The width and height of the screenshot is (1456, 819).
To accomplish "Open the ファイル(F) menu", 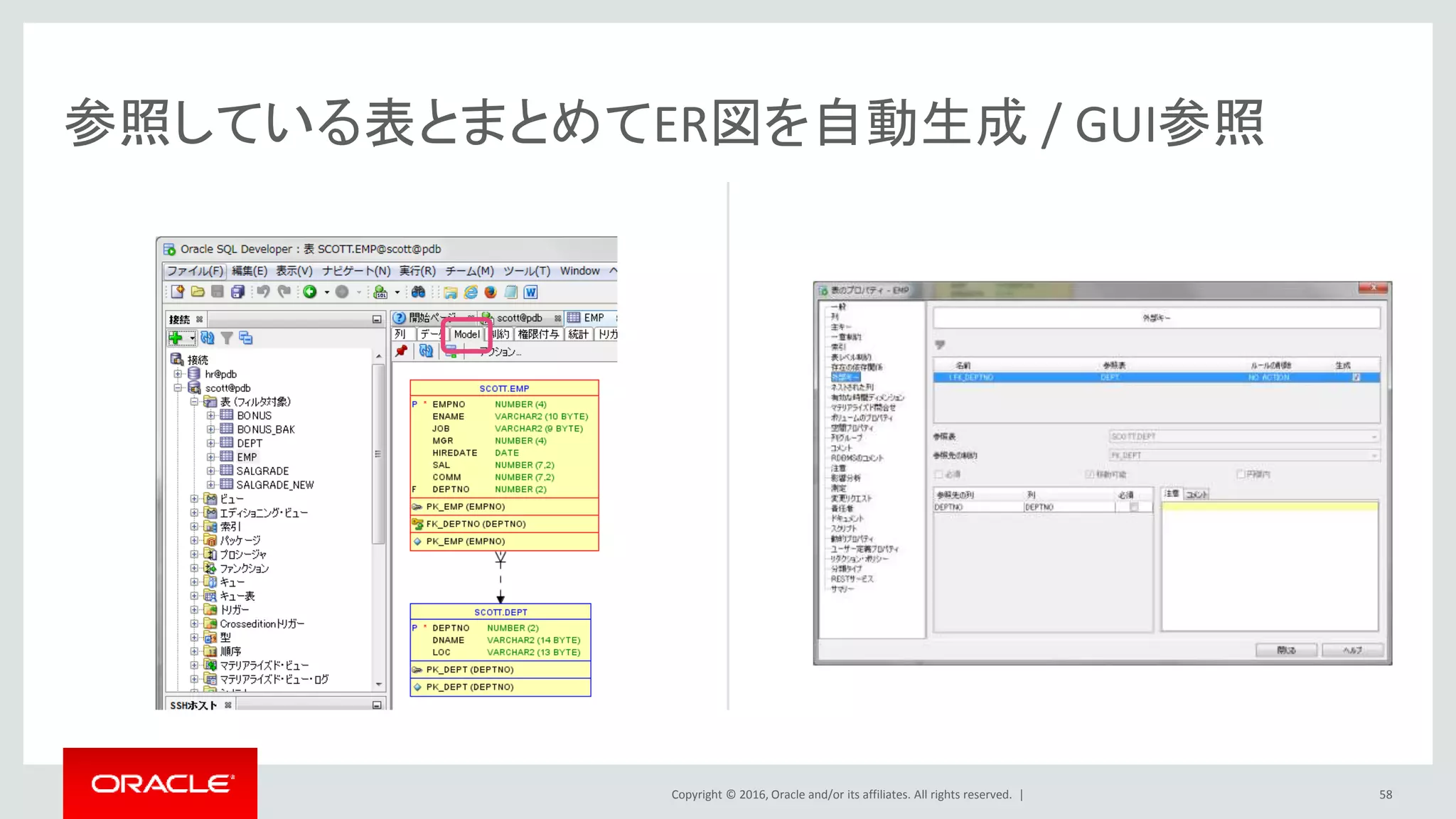I will coord(195,271).
